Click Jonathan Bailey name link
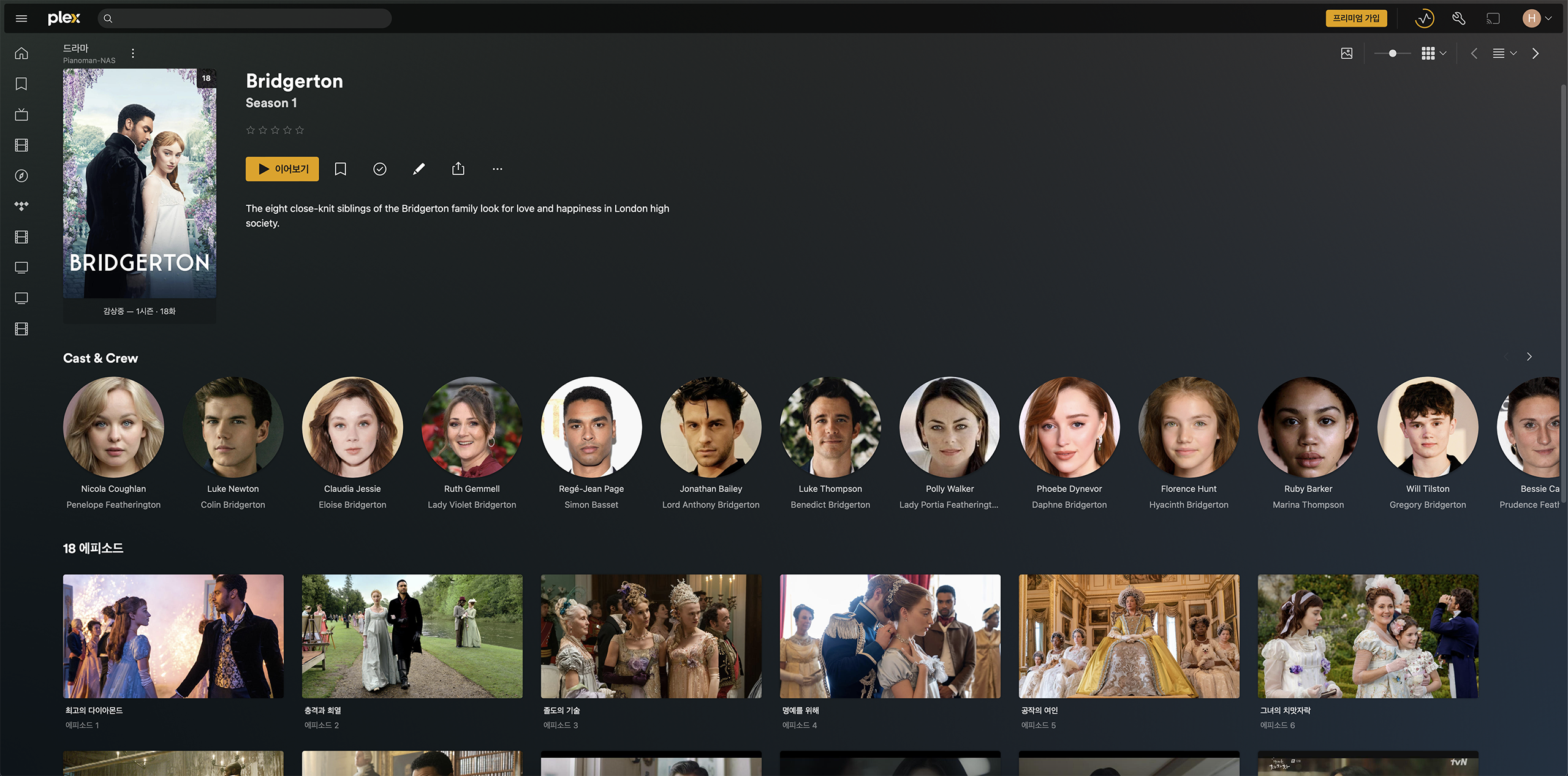Viewport: 1568px width, 776px height. [x=711, y=489]
